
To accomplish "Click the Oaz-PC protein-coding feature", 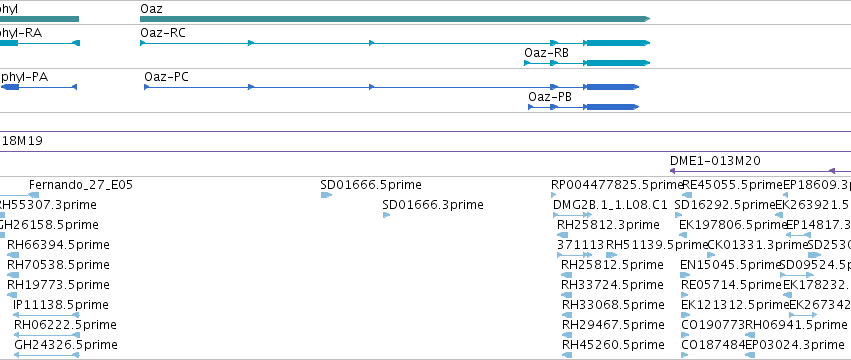I will [391, 87].
